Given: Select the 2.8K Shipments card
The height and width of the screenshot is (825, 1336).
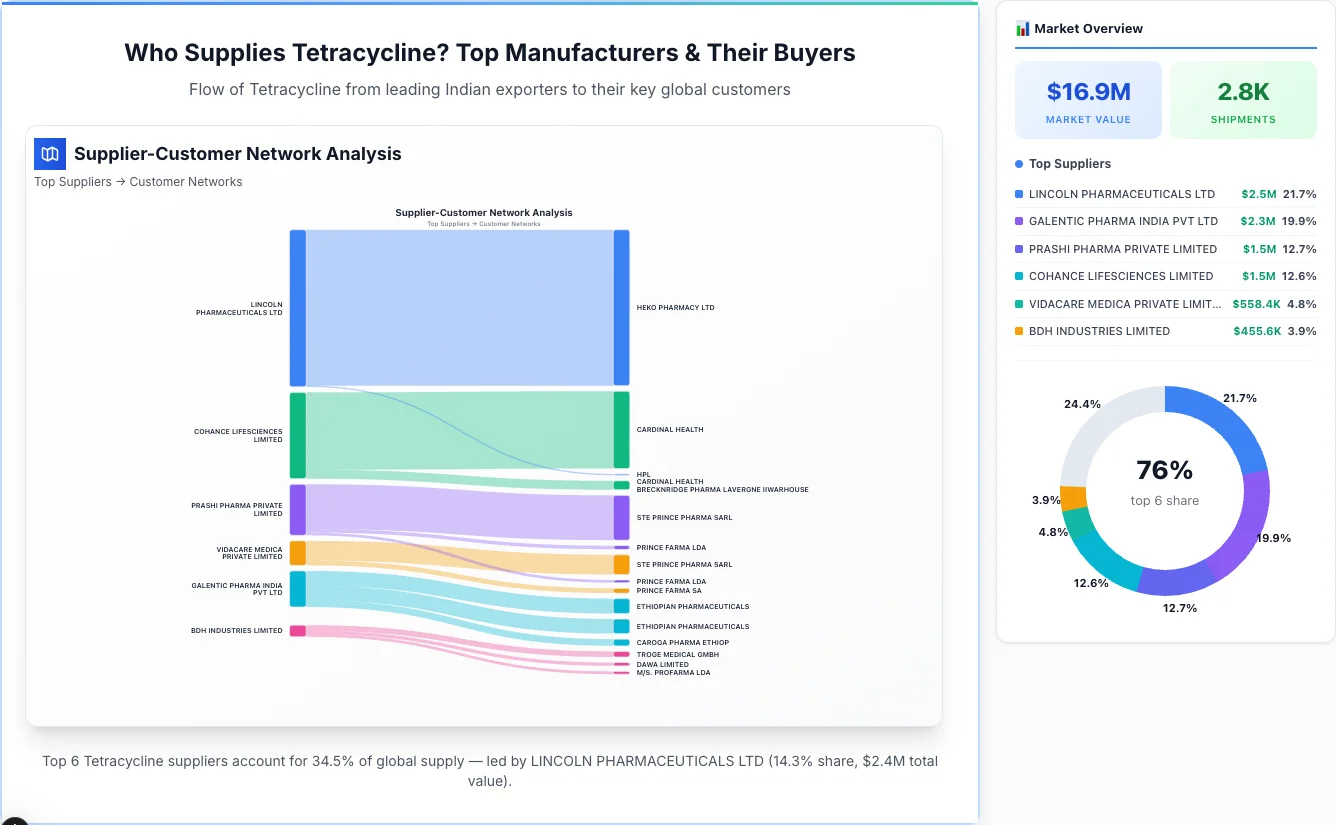Looking at the screenshot, I should (x=1243, y=99).
